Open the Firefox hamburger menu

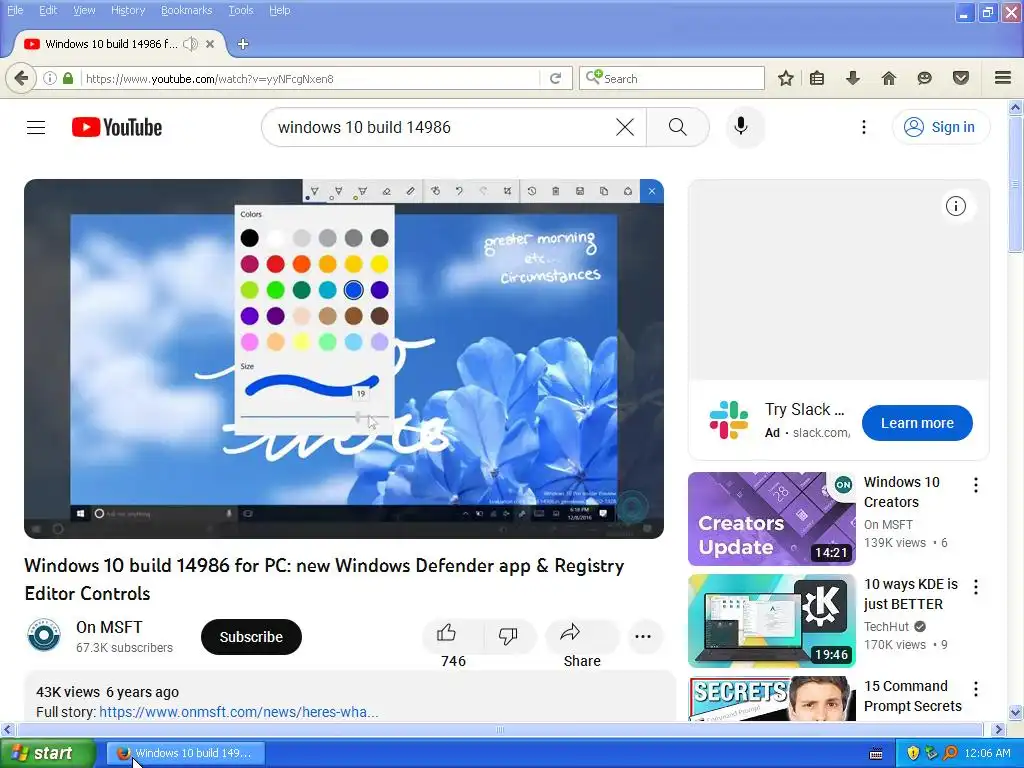point(1003,78)
